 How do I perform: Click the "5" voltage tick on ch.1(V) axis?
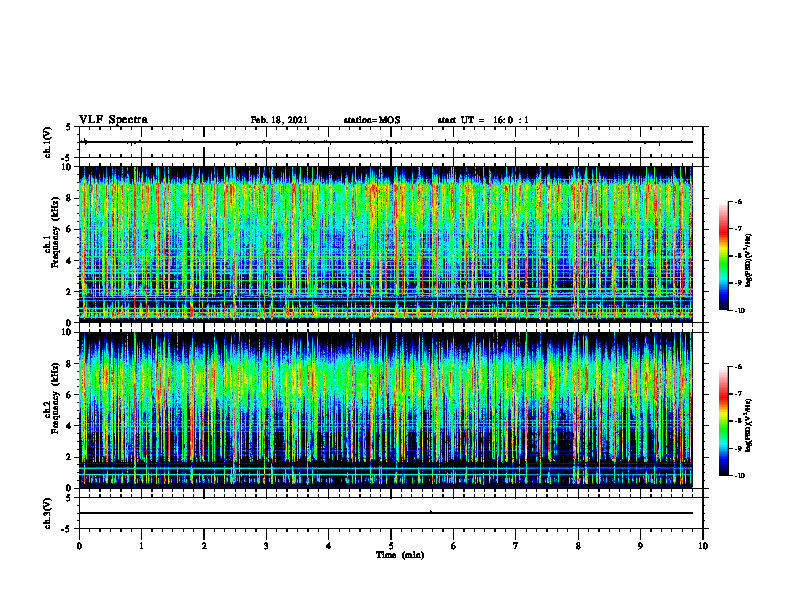coord(70,127)
